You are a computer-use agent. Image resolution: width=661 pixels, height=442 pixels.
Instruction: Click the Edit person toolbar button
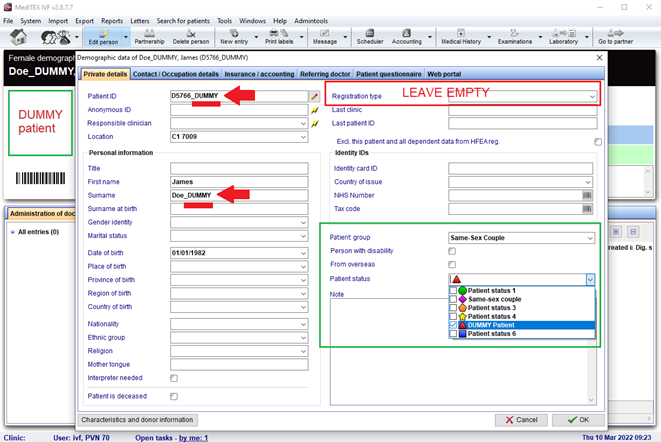[x=103, y=37]
